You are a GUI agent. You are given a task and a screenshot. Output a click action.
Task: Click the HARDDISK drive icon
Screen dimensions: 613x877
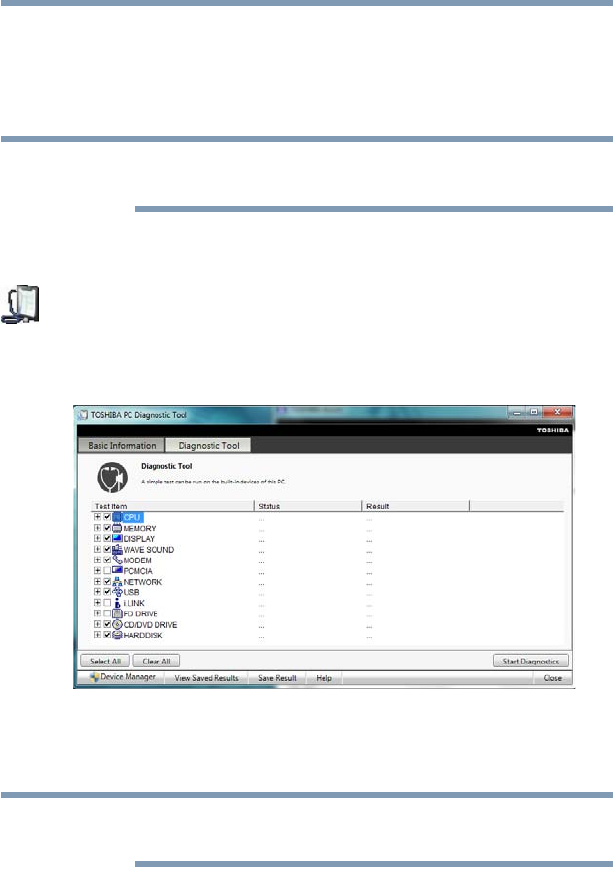point(117,635)
